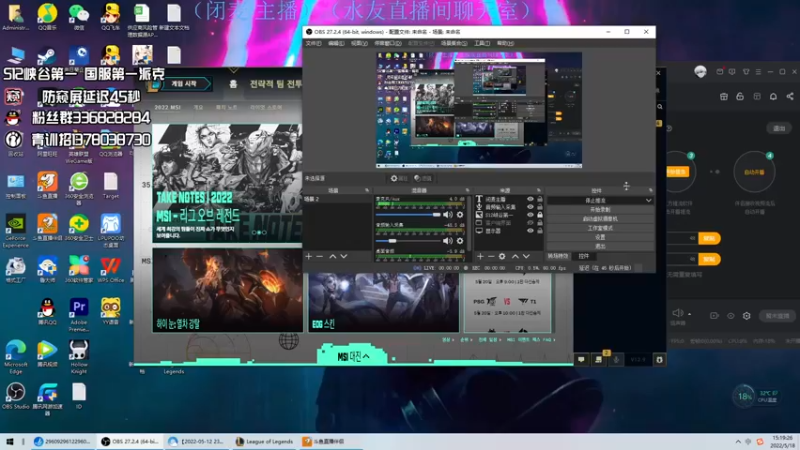The image size is (800, 450).
Task: Click start recording button in OBS controls
Action: [x=600, y=210]
